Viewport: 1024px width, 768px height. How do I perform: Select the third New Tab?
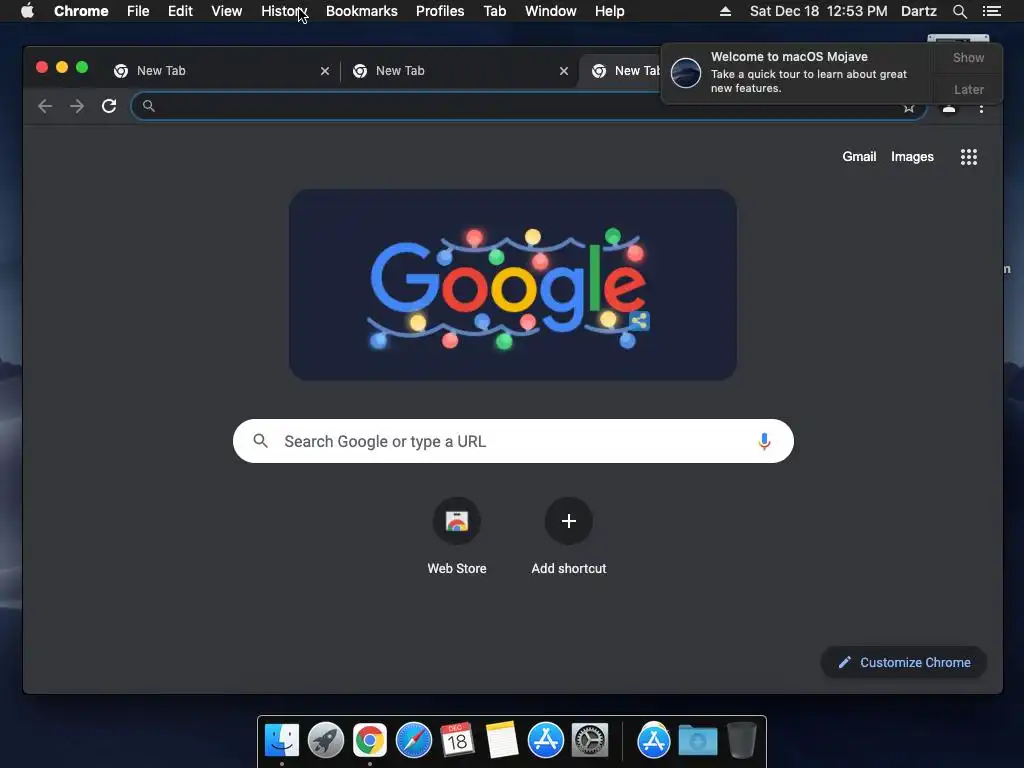(x=620, y=71)
